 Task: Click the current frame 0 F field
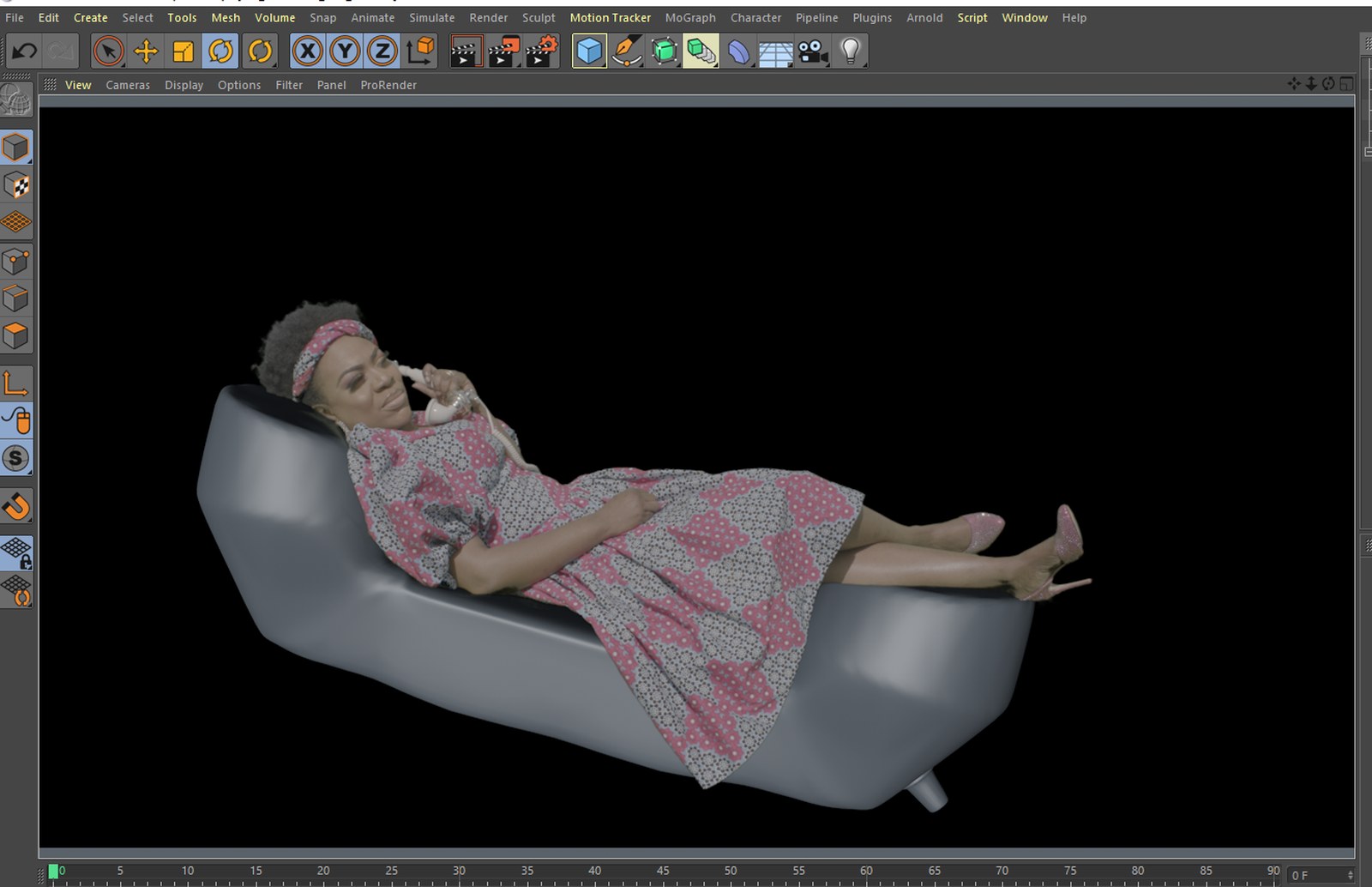1322,875
